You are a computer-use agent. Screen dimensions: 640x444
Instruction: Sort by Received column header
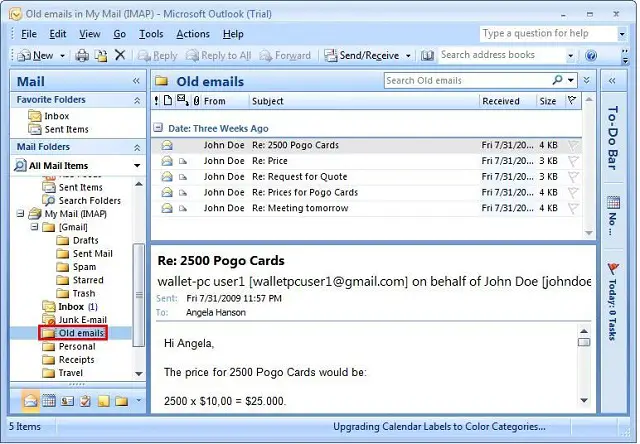click(507, 101)
